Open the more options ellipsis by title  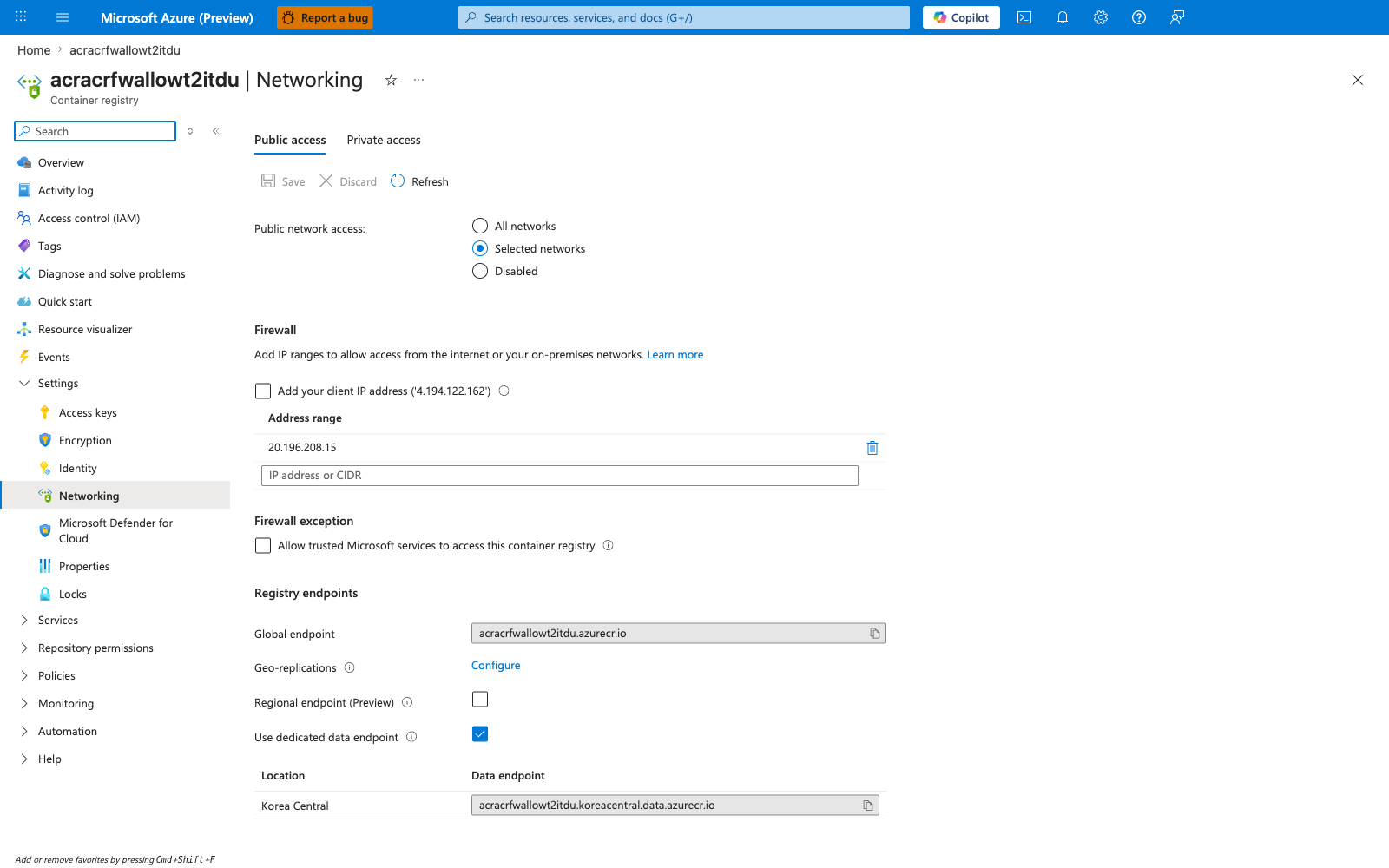[419, 80]
